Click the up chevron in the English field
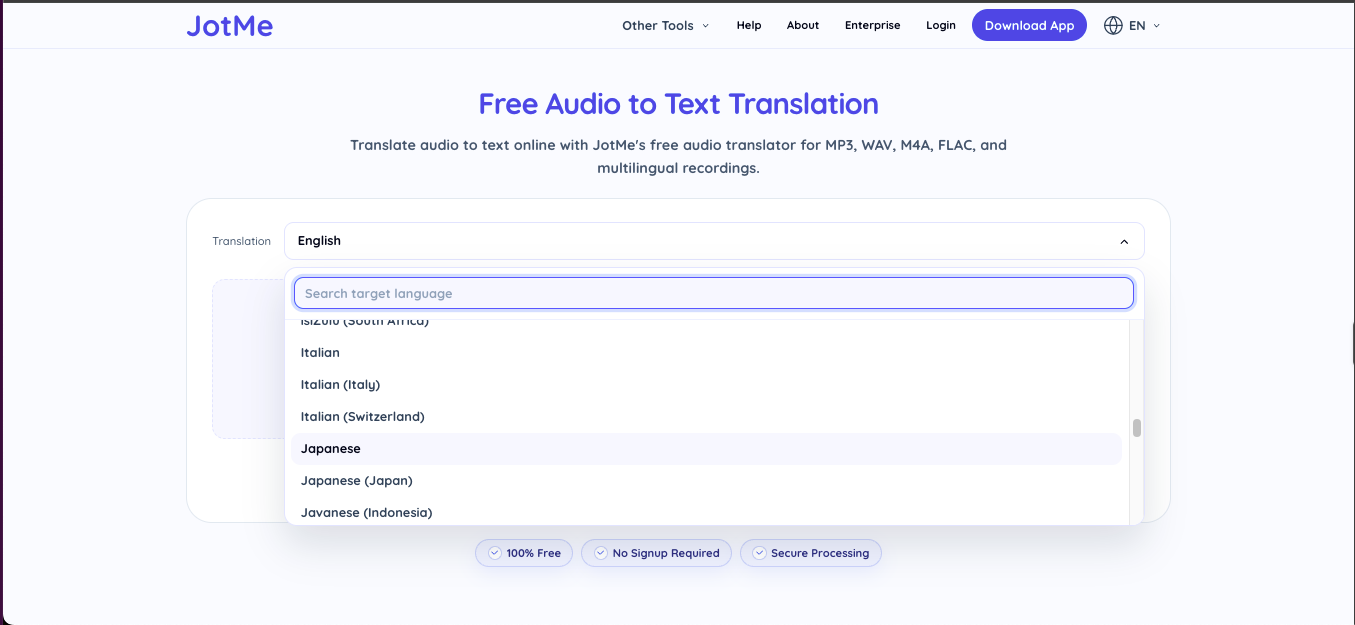 [x=1124, y=242]
